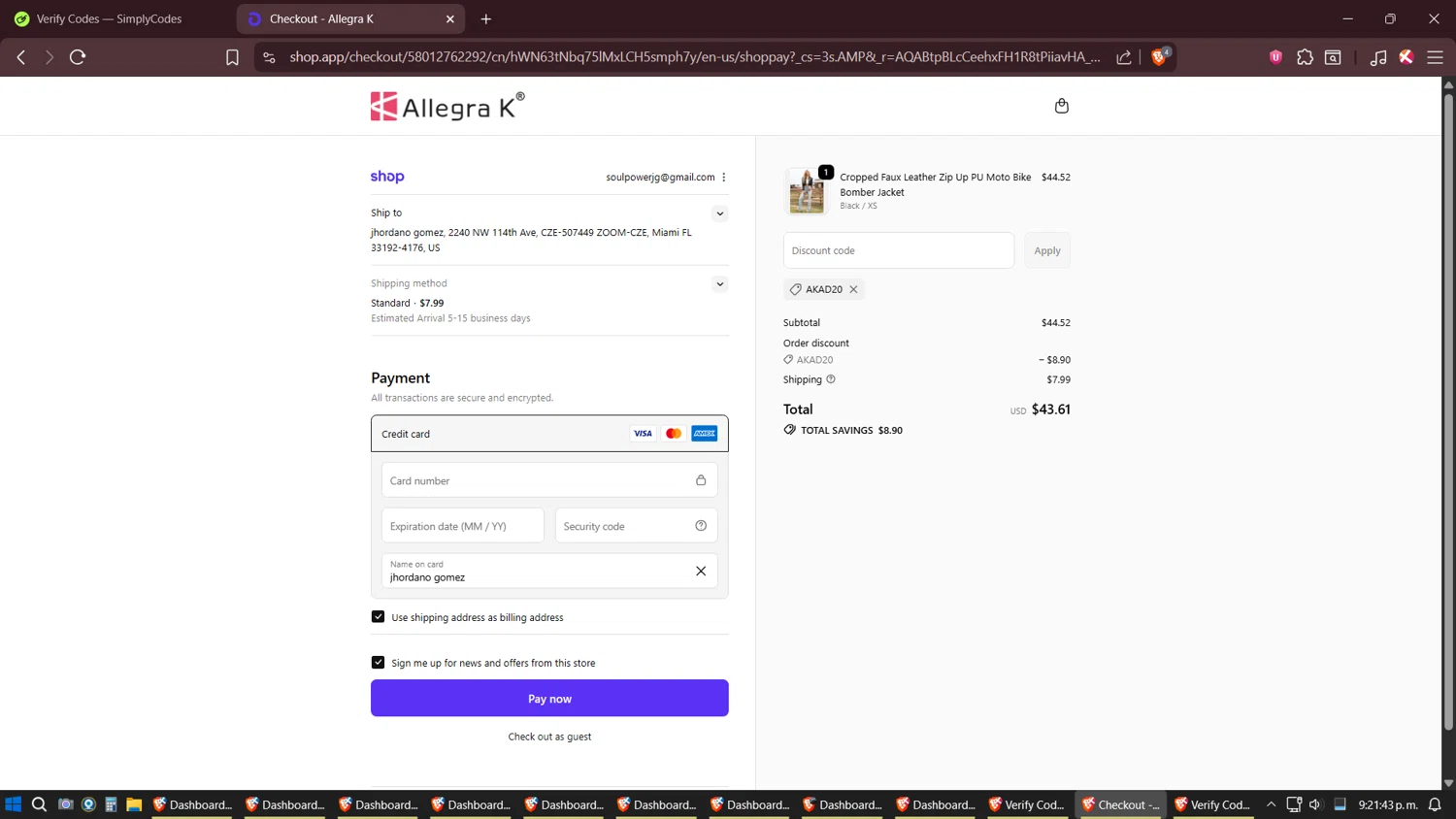Focus the Expiration date field

463,526
